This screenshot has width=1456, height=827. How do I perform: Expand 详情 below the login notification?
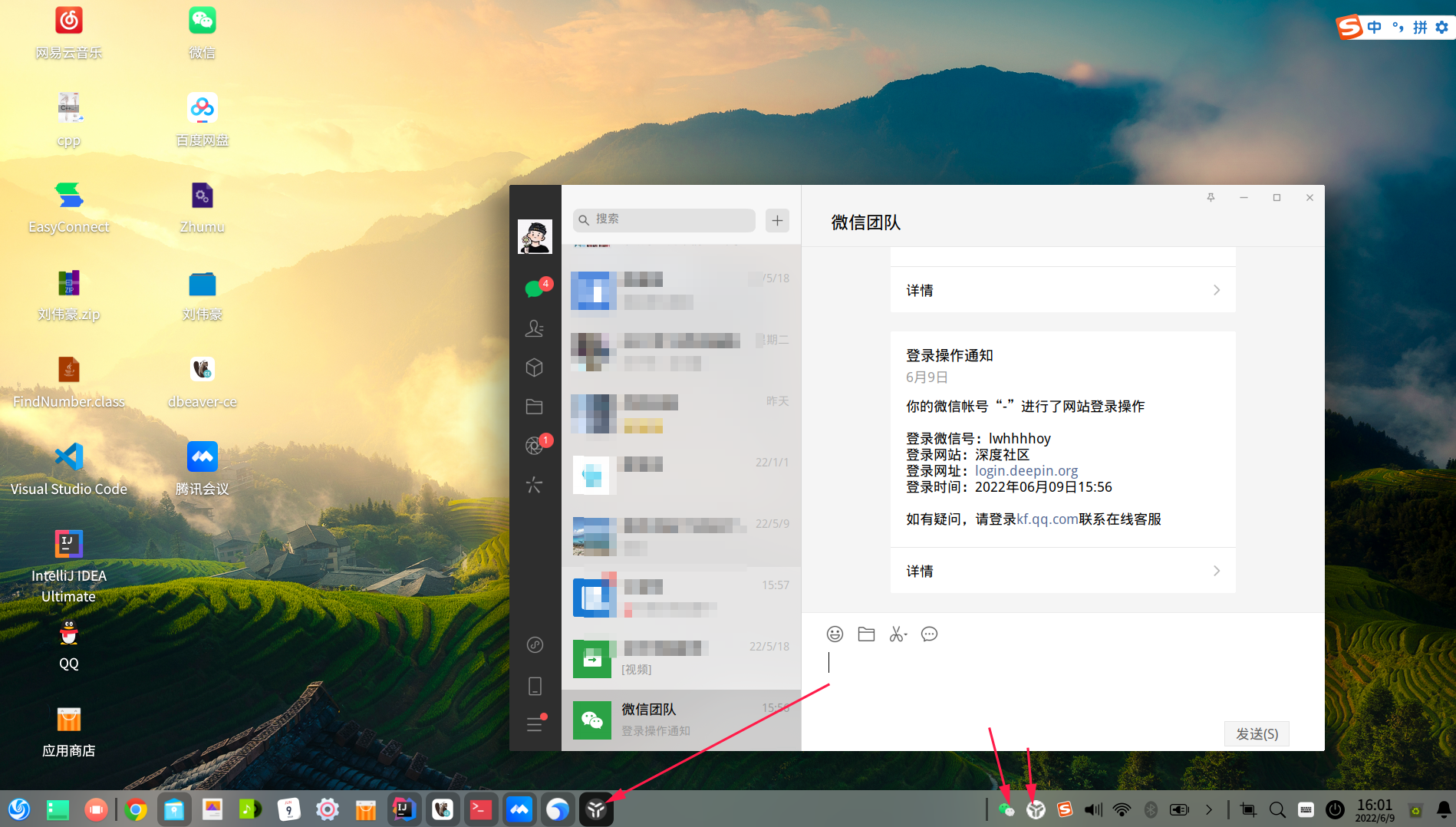pyautogui.click(x=1062, y=571)
